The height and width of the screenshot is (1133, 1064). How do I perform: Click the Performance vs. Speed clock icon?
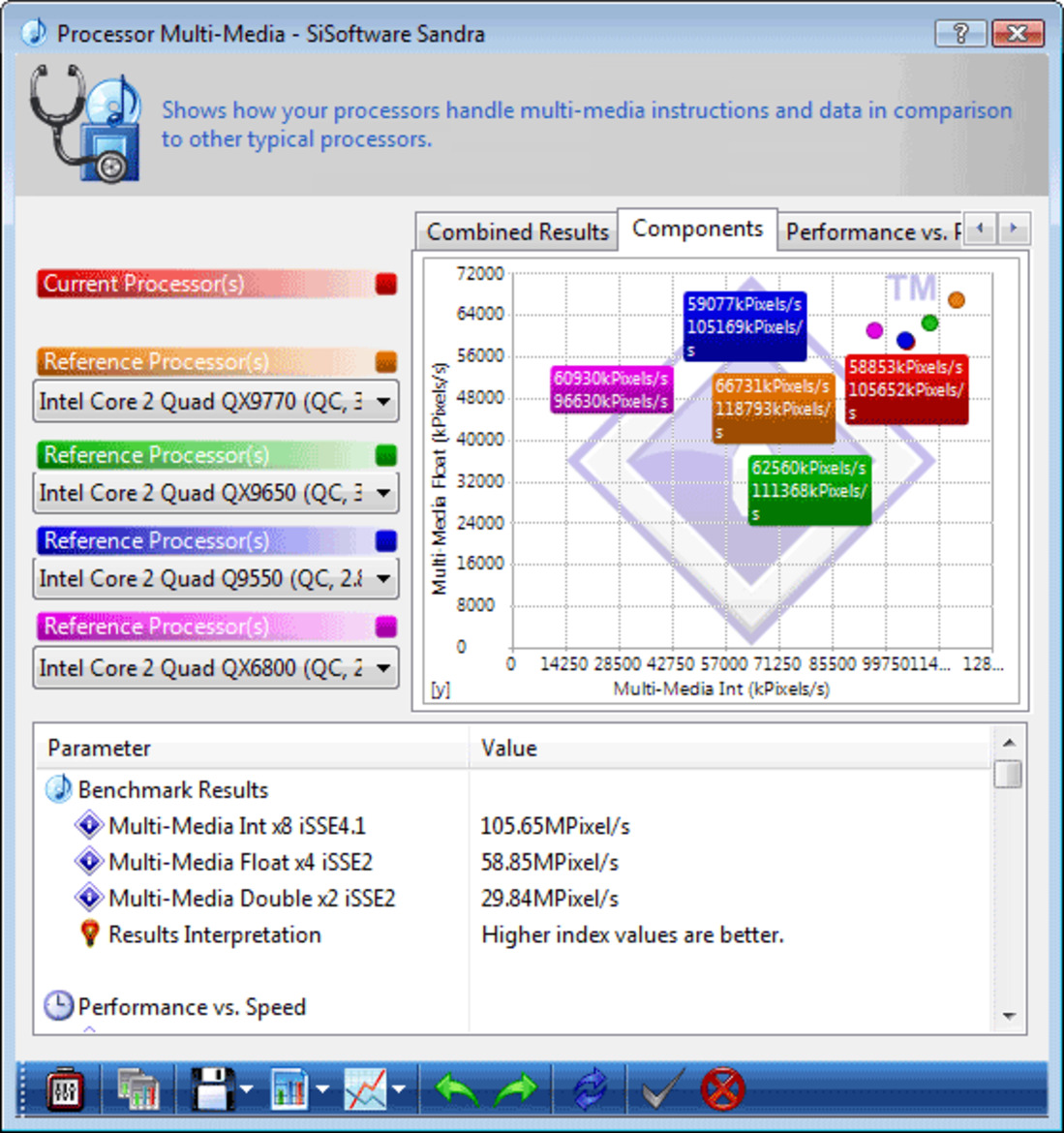58,1006
